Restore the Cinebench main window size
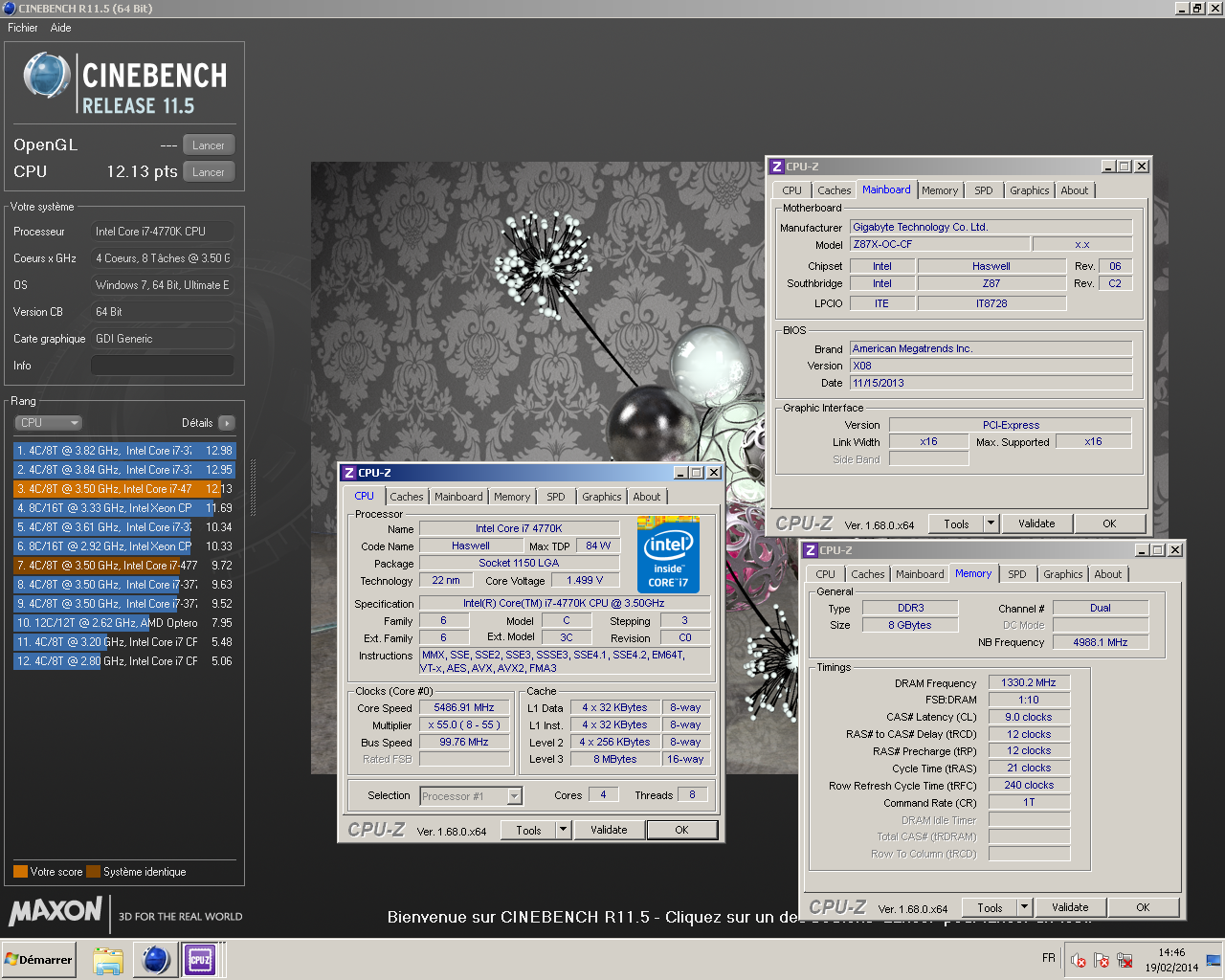This screenshot has width=1225, height=980. click(x=1197, y=8)
